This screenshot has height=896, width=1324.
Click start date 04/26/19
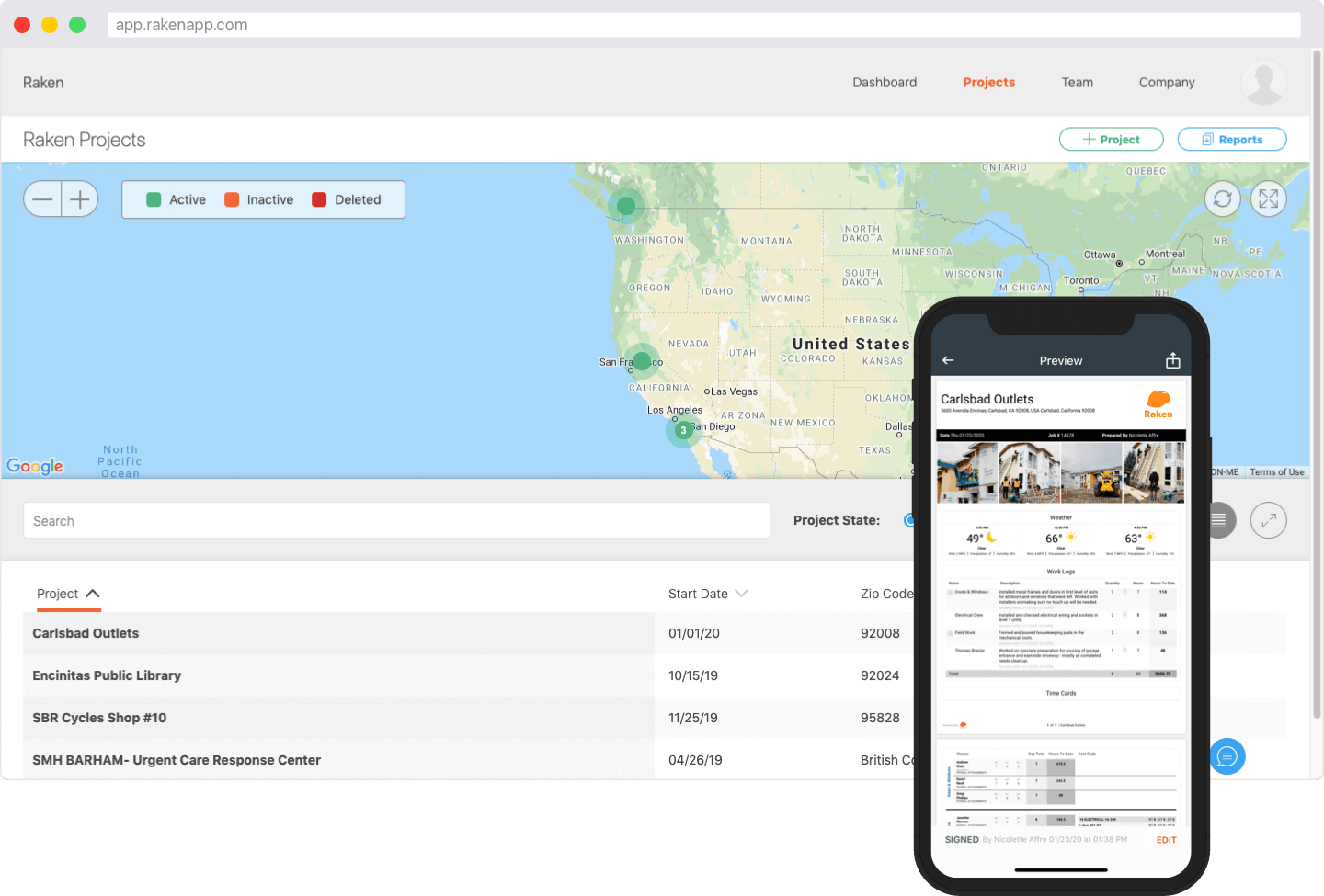coord(695,760)
